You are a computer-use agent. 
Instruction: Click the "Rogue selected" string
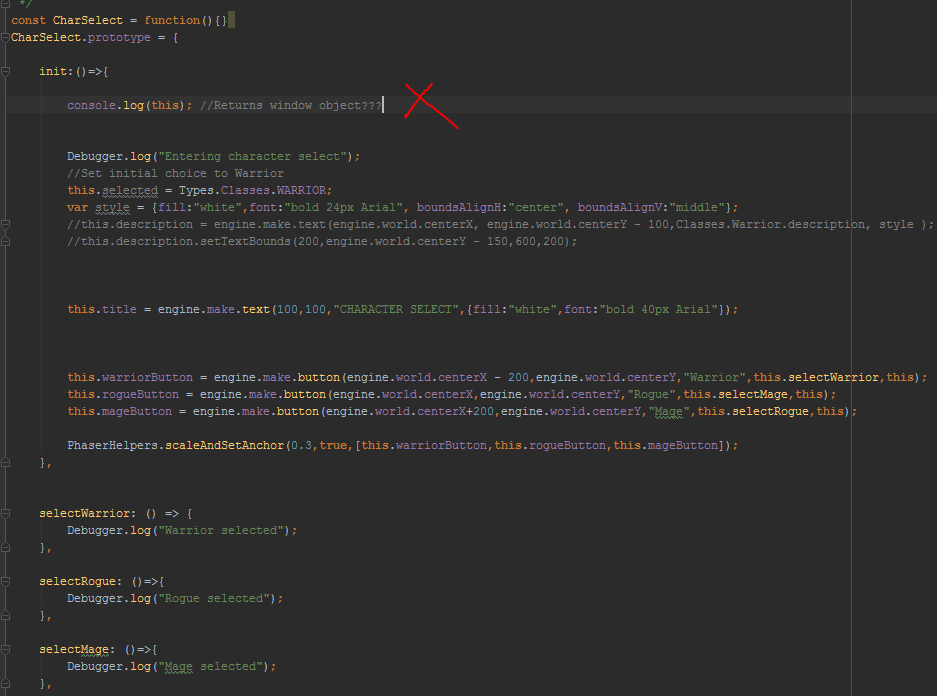214,599
